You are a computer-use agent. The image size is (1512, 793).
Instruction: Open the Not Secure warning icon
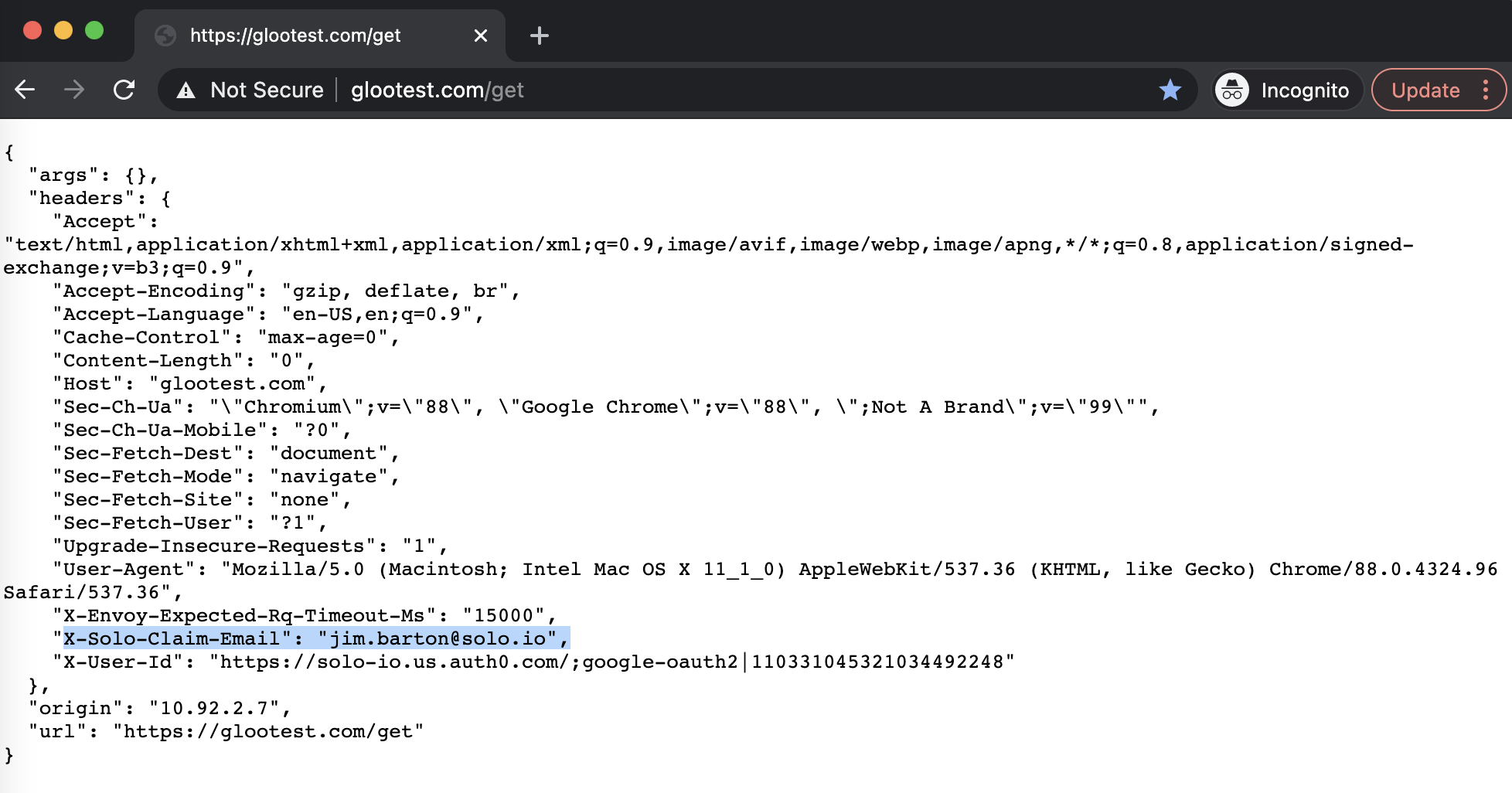(x=186, y=90)
